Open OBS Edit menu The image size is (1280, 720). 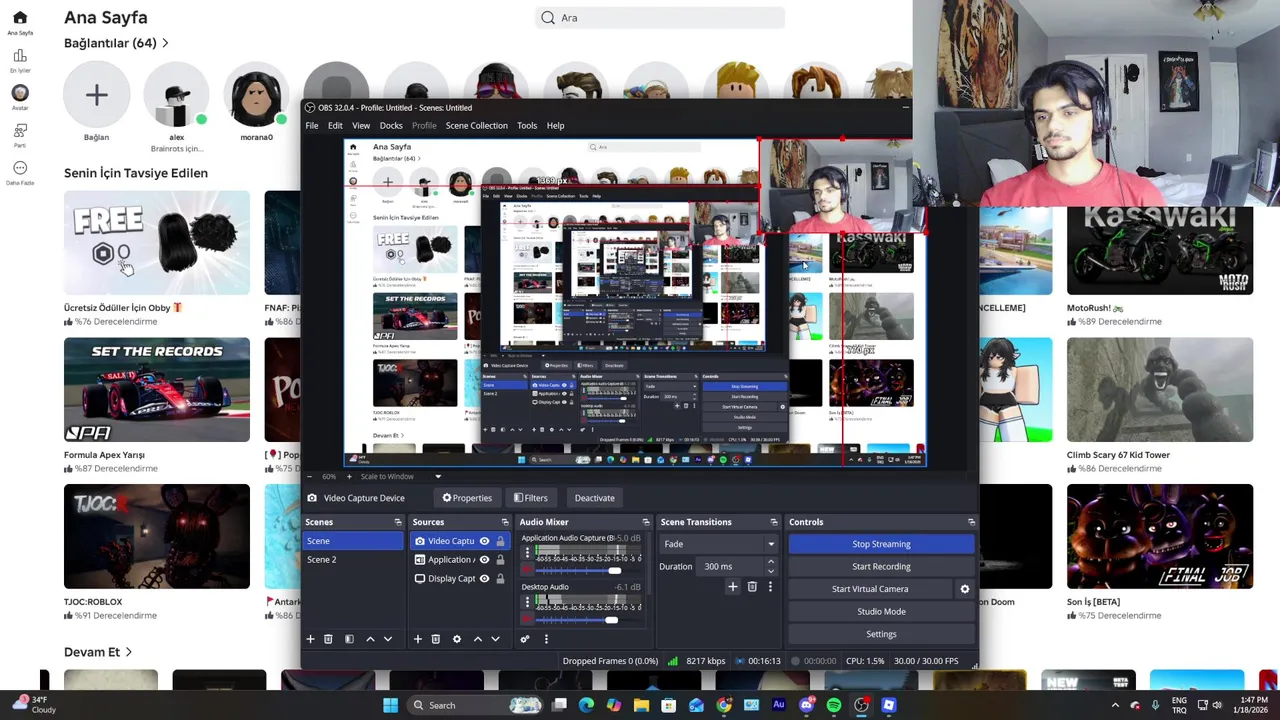(x=335, y=126)
